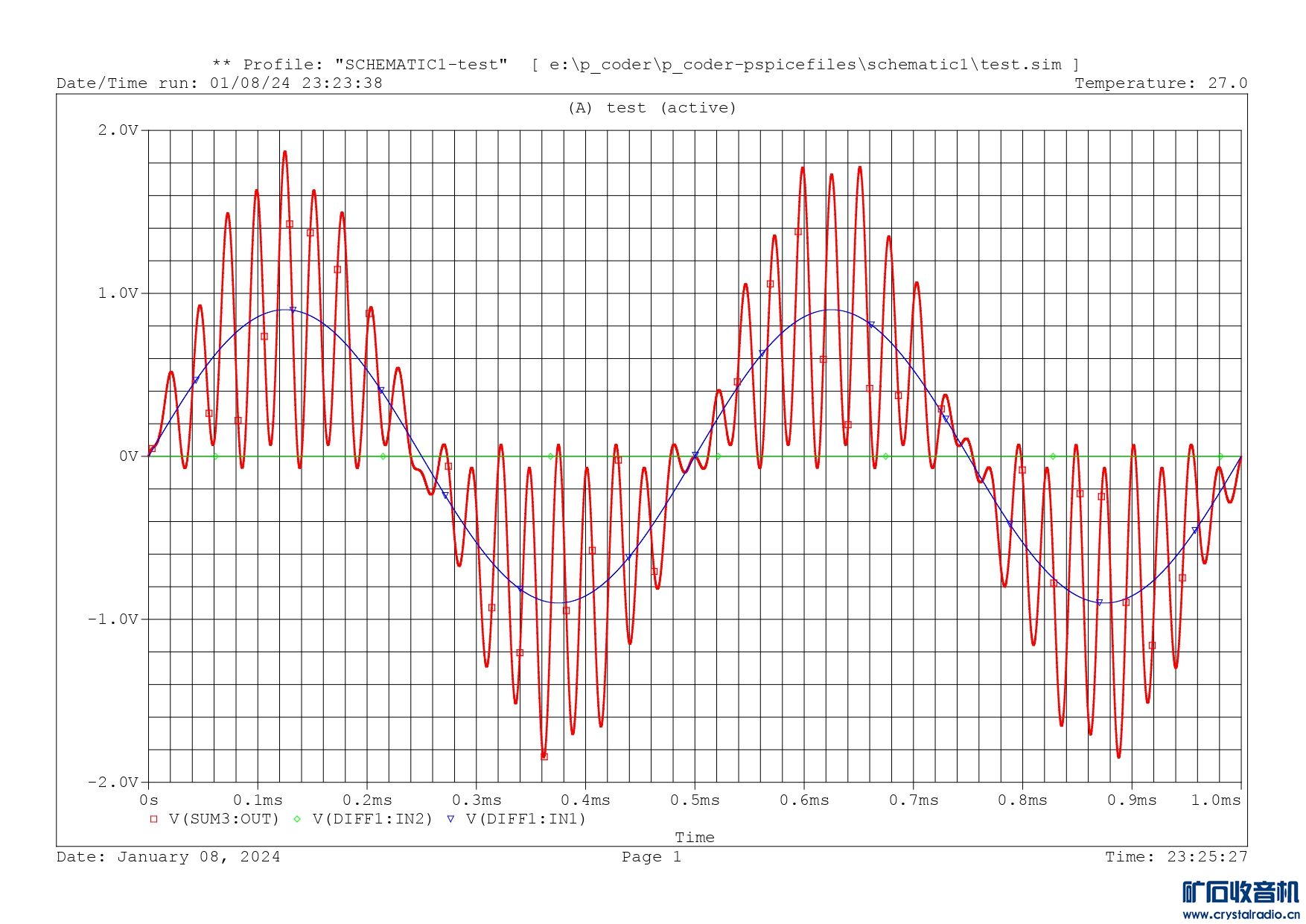
Task: Click the 0.8ms x-axis label
Action: [1022, 800]
